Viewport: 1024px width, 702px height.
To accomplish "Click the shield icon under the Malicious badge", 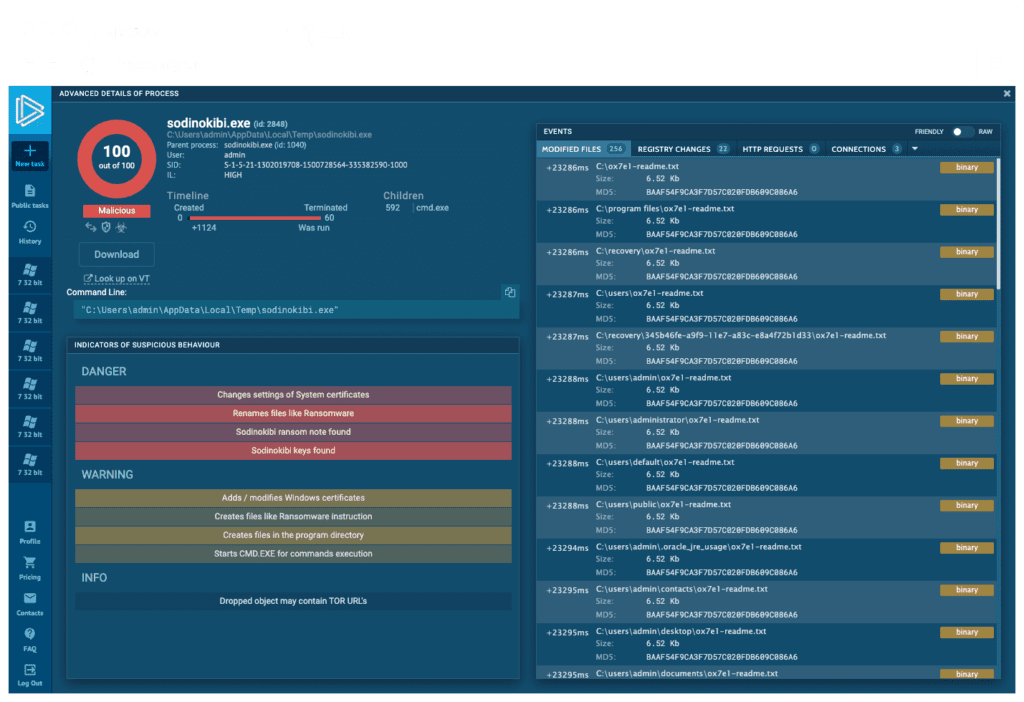I will click(106, 227).
